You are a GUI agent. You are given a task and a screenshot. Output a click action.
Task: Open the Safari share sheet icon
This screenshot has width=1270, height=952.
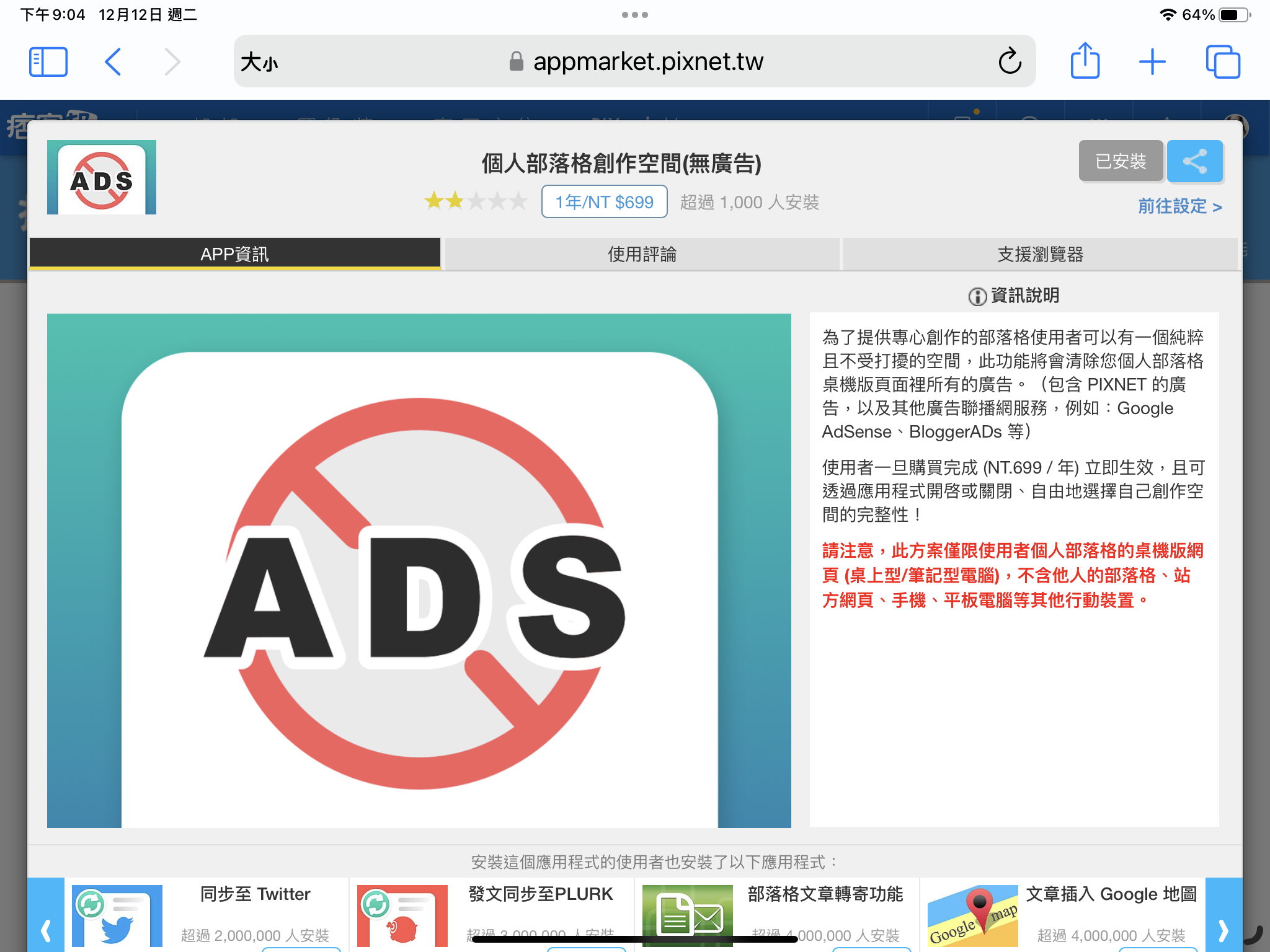point(1085,61)
